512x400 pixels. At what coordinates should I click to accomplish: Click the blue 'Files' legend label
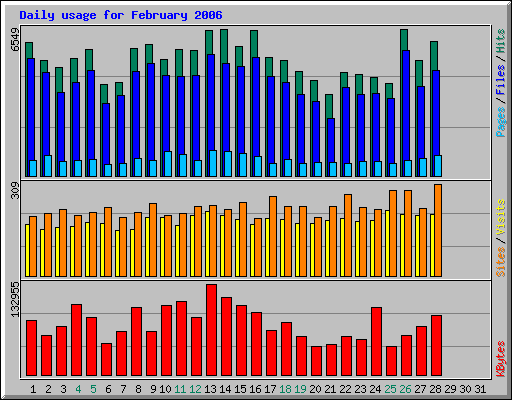(x=501, y=80)
